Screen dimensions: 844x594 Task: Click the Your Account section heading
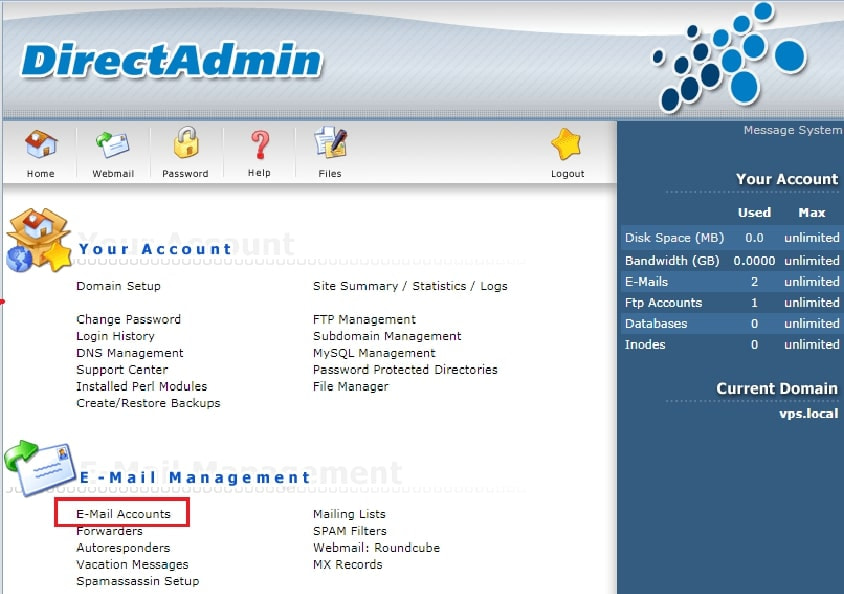pyautogui.click(x=155, y=249)
